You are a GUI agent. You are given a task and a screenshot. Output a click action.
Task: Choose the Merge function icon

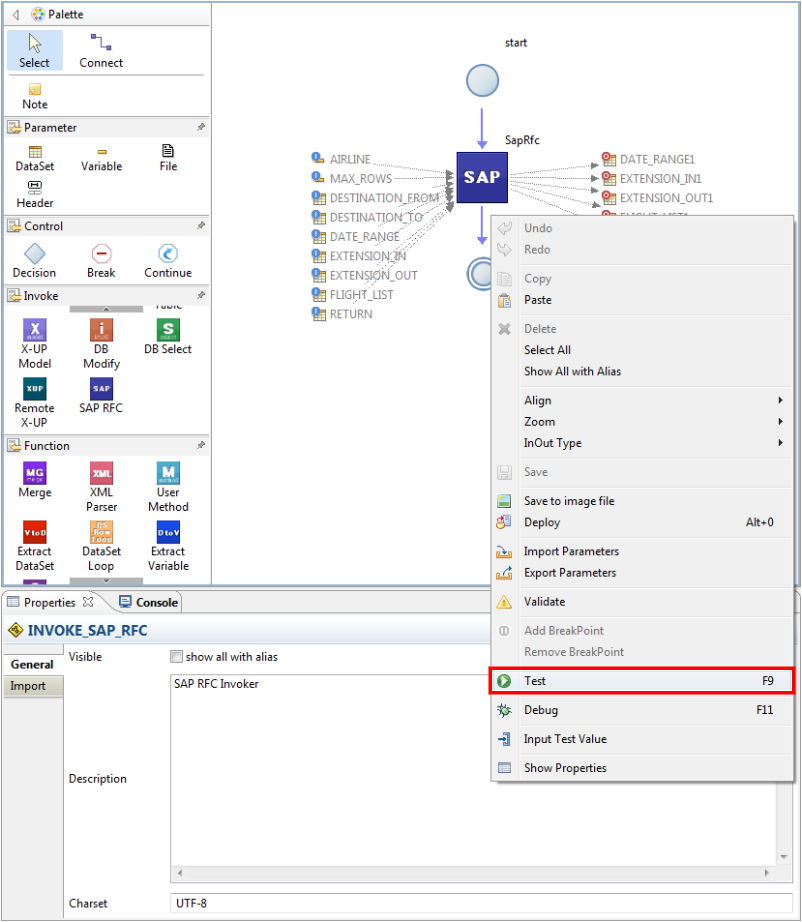point(35,480)
